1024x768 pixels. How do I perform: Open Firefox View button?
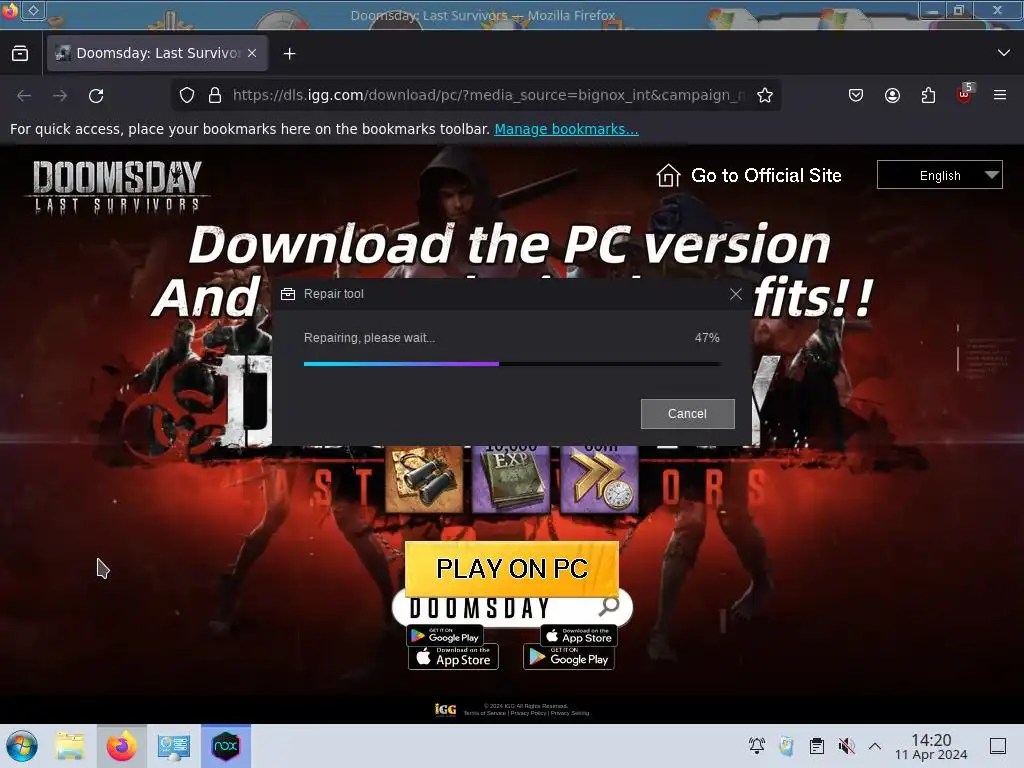pyautogui.click(x=20, y=54)
